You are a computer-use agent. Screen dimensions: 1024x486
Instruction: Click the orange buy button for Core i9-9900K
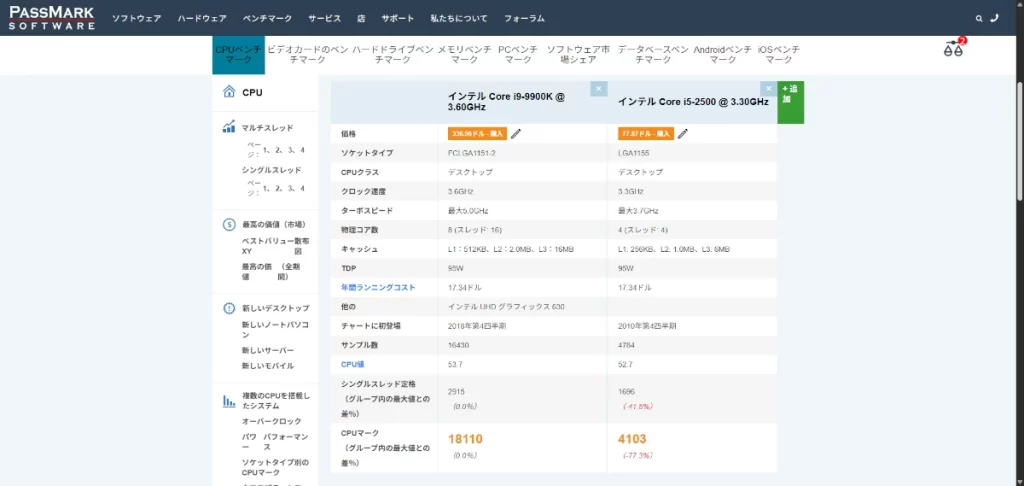478,133
